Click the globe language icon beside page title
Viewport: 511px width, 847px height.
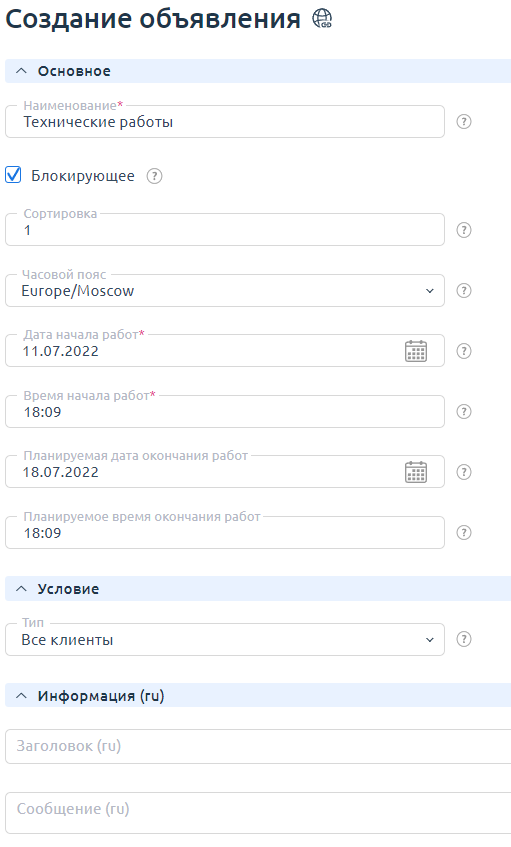point(322,19)
